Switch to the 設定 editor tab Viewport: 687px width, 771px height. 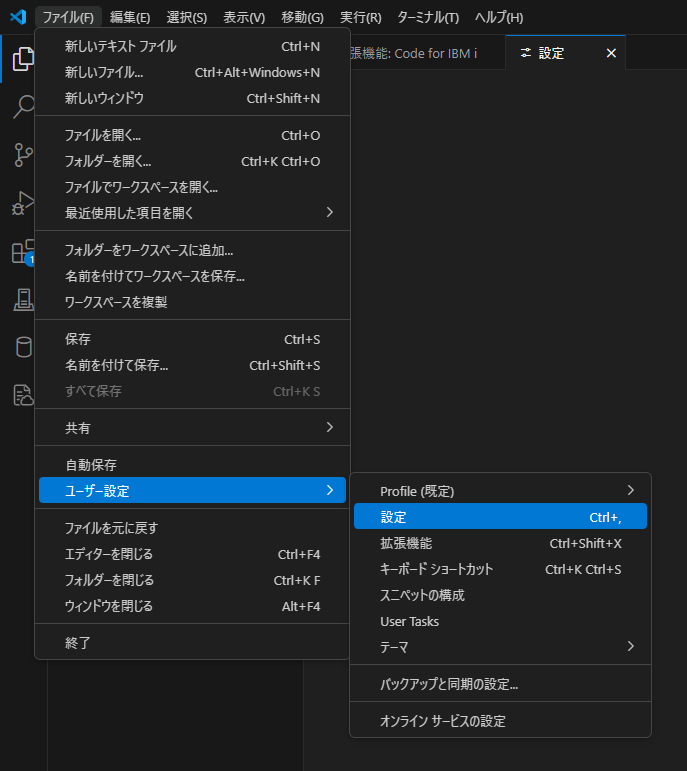coord(565,53)
